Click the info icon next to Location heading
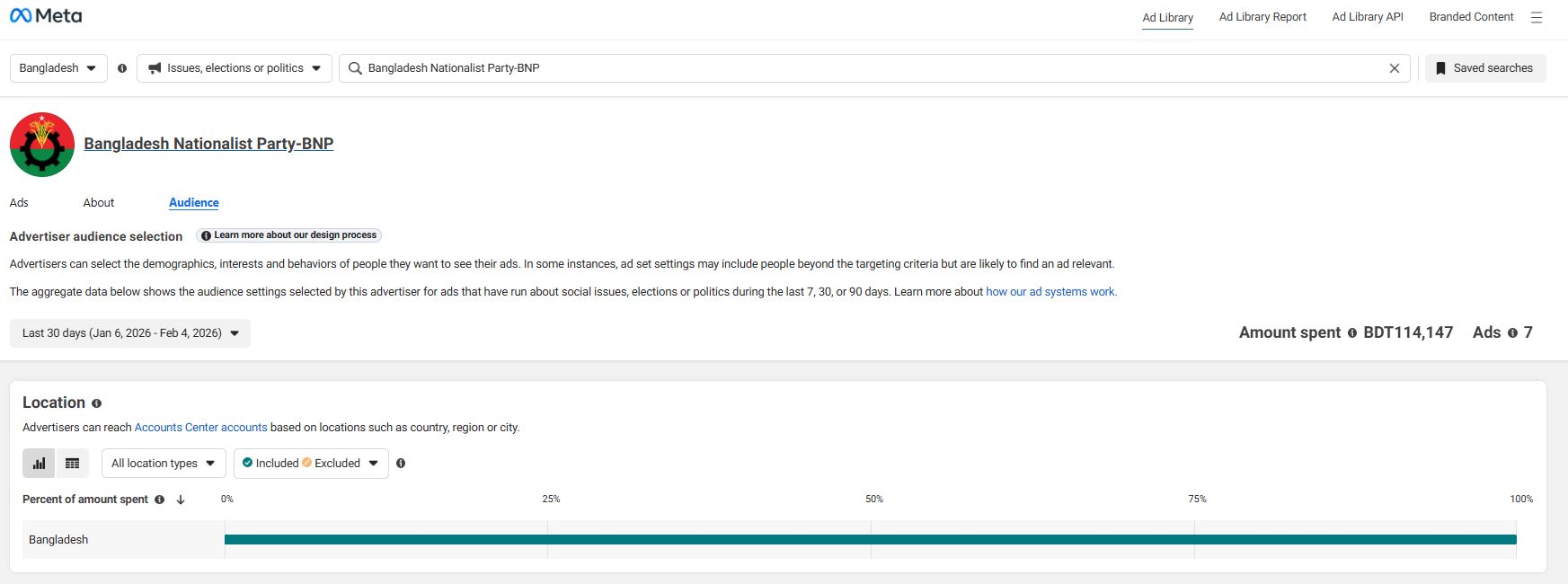Screen dimensions: 1568x584 (x=96, y=403)
